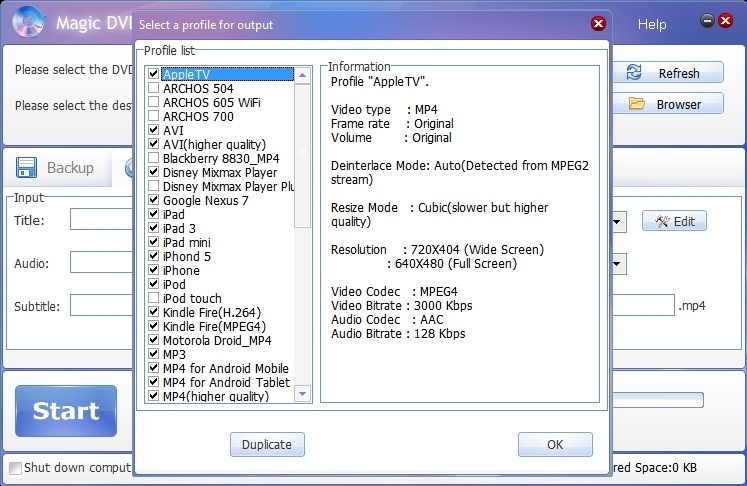Click the Refresh arrows icon
Viewport: 747px width, 486px height.
[x=634, y=73]
